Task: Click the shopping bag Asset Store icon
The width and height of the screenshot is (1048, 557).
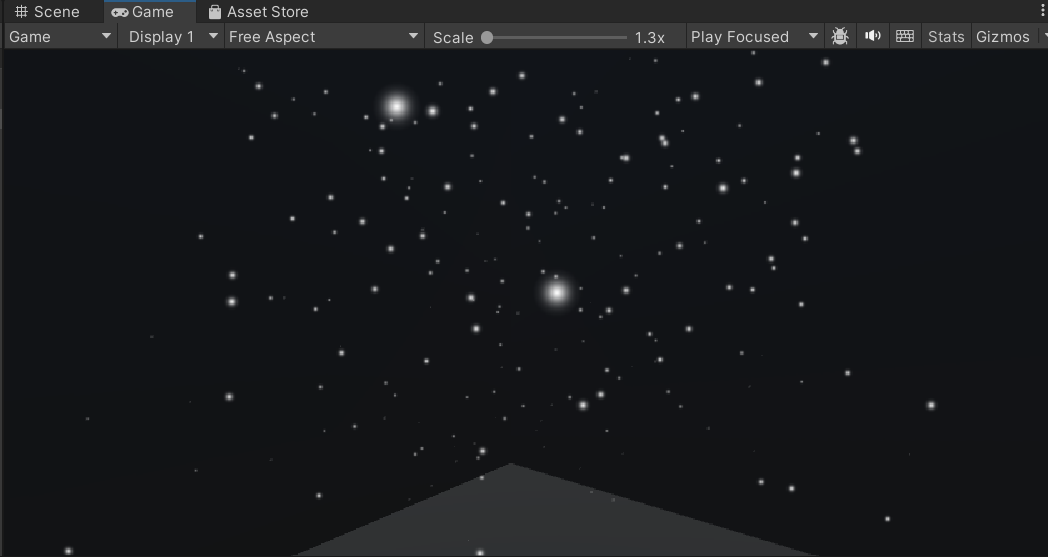Action: click(215, 12)
